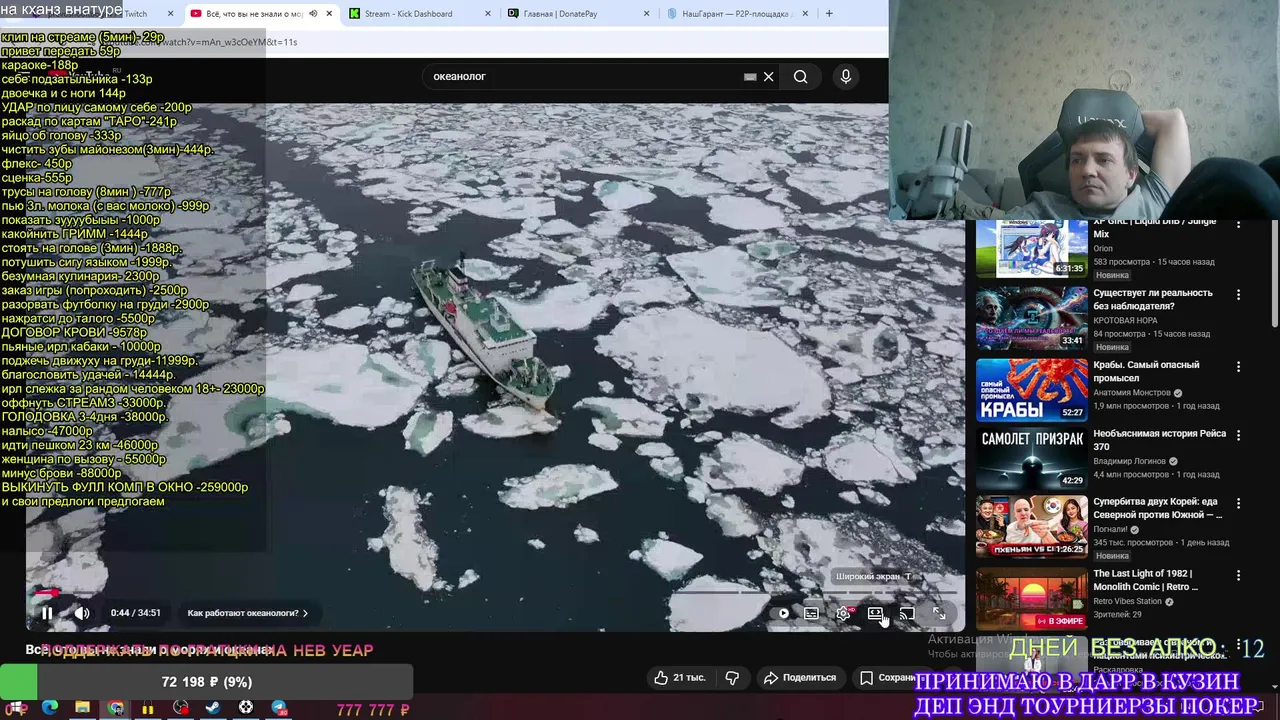The width and height of the screenshot is (1280, 720).
Task: Close the Twitch tab
Action: pos(171,14)
